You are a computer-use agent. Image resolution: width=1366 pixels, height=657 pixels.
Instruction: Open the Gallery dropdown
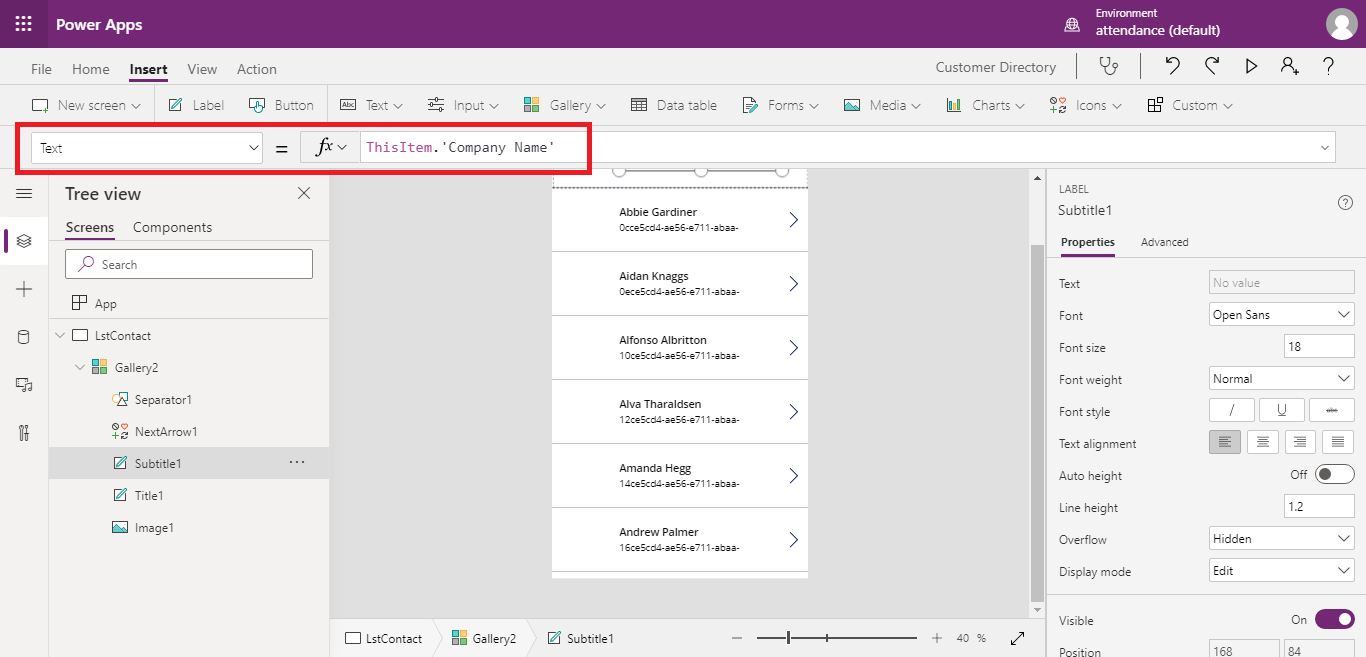[564, 105]
